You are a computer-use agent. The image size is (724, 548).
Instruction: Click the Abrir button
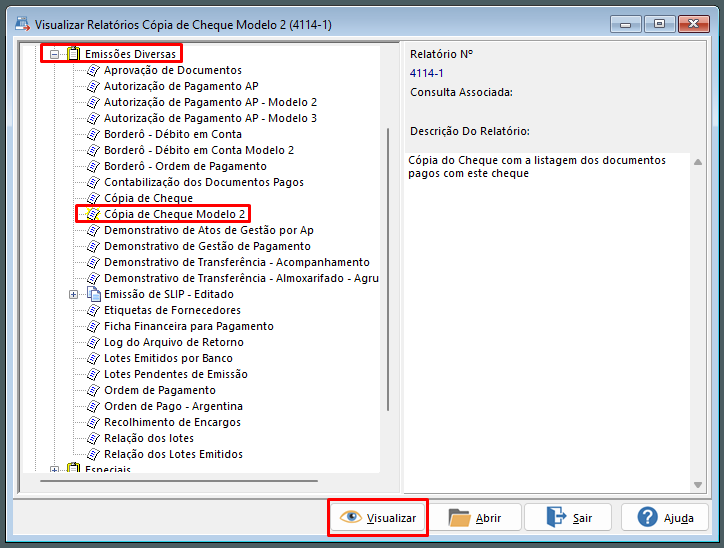click(x=475, y=518)
